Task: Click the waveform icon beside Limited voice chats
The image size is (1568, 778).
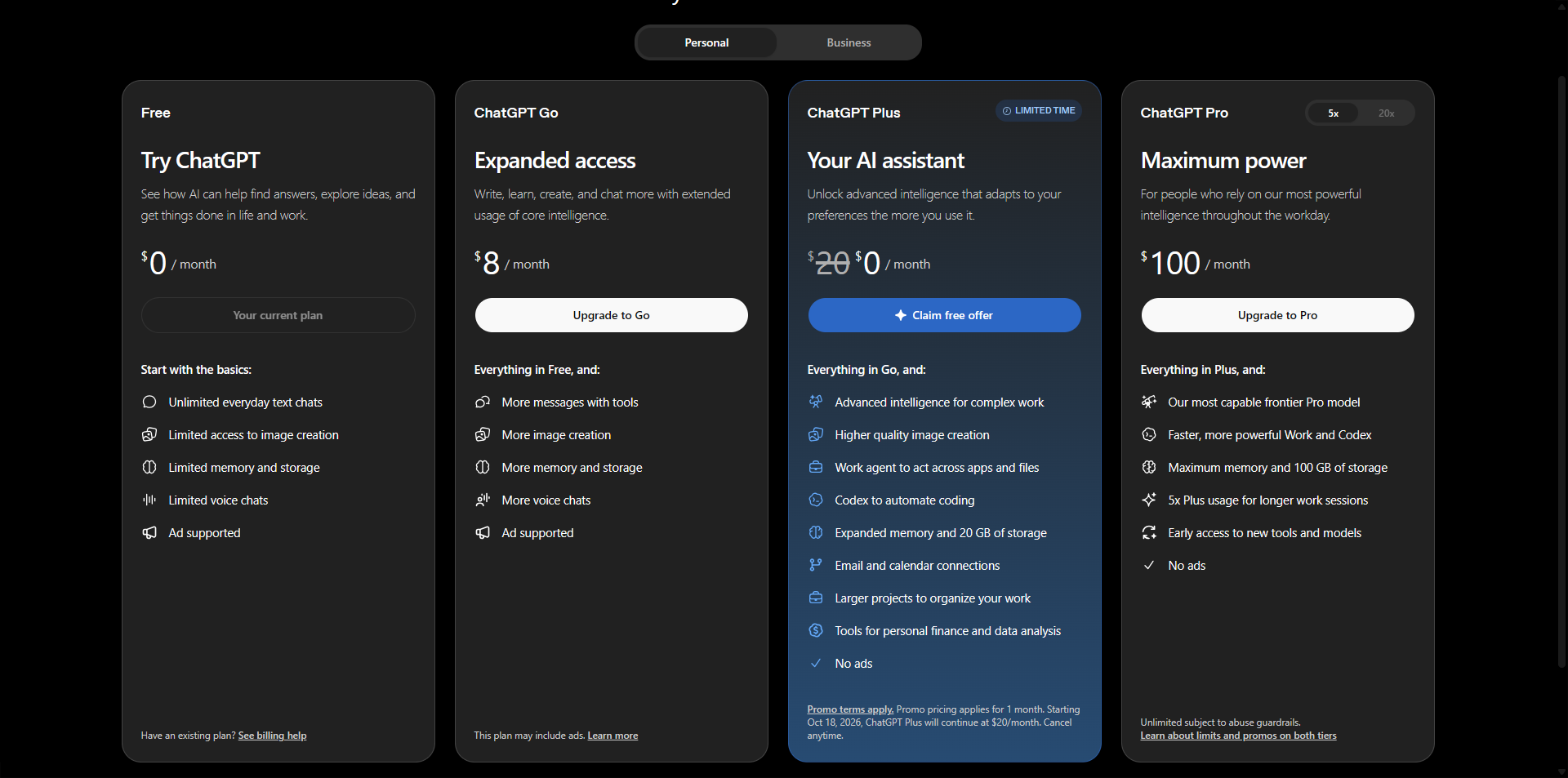Action: tap(149, 500)
